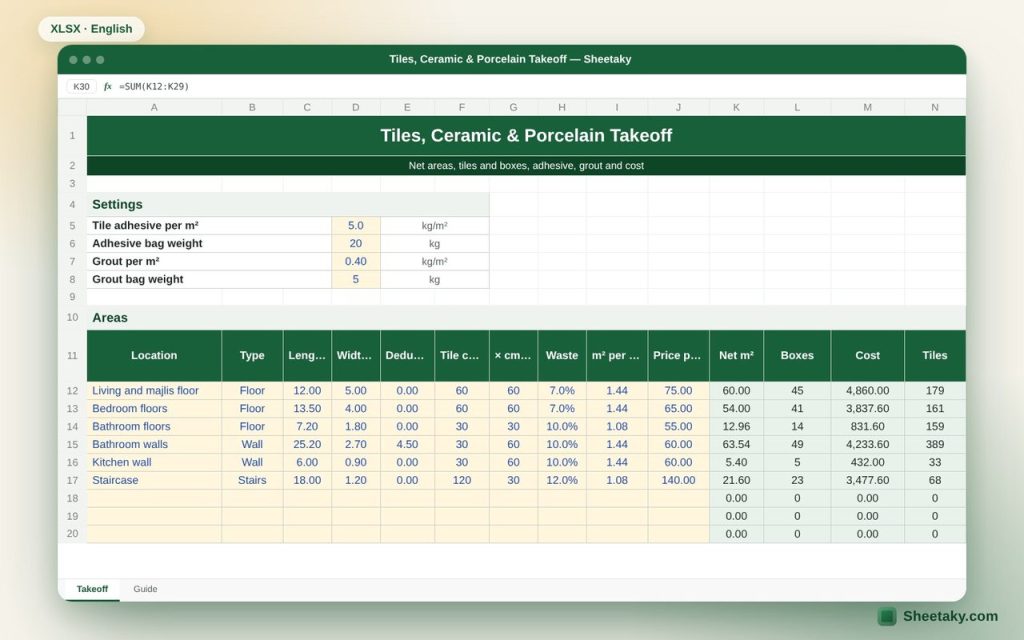Click the K30 cell name box
Screen dimensions: 1024x640
(x=82, y=86)
